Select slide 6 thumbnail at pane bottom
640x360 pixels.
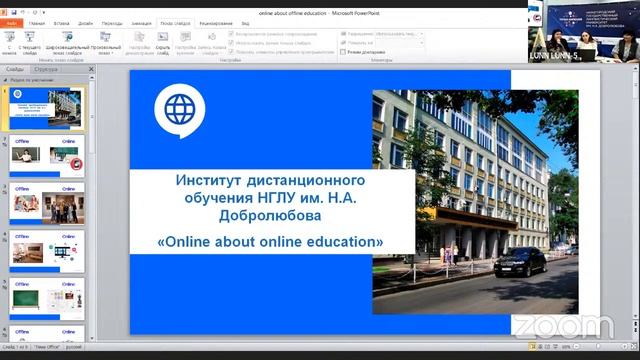[x=47, y=333]
